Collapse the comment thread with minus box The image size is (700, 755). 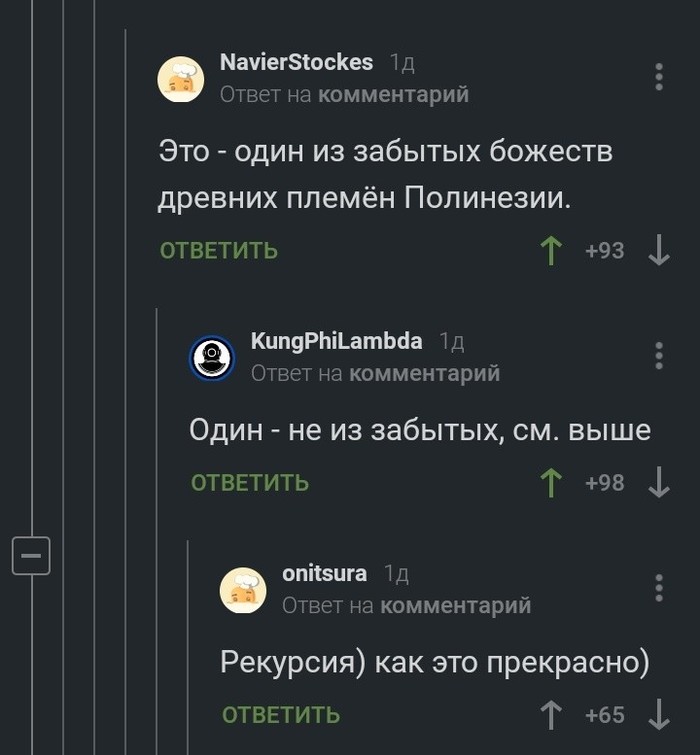point(31,555)
